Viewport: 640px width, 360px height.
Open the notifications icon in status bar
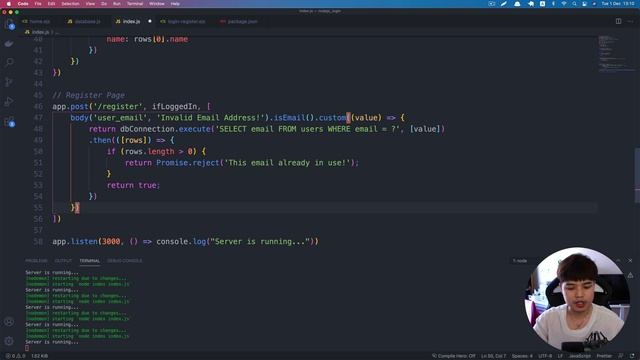[632, 356]
